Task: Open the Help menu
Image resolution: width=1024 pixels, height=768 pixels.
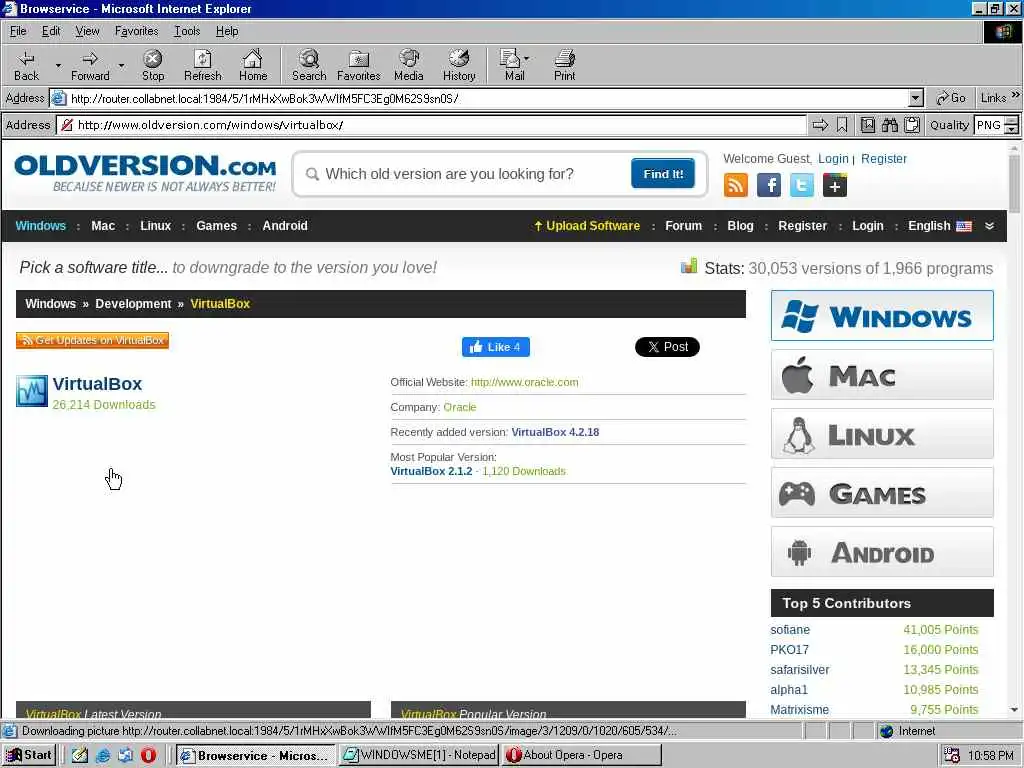Action: (x=227, y=31)
